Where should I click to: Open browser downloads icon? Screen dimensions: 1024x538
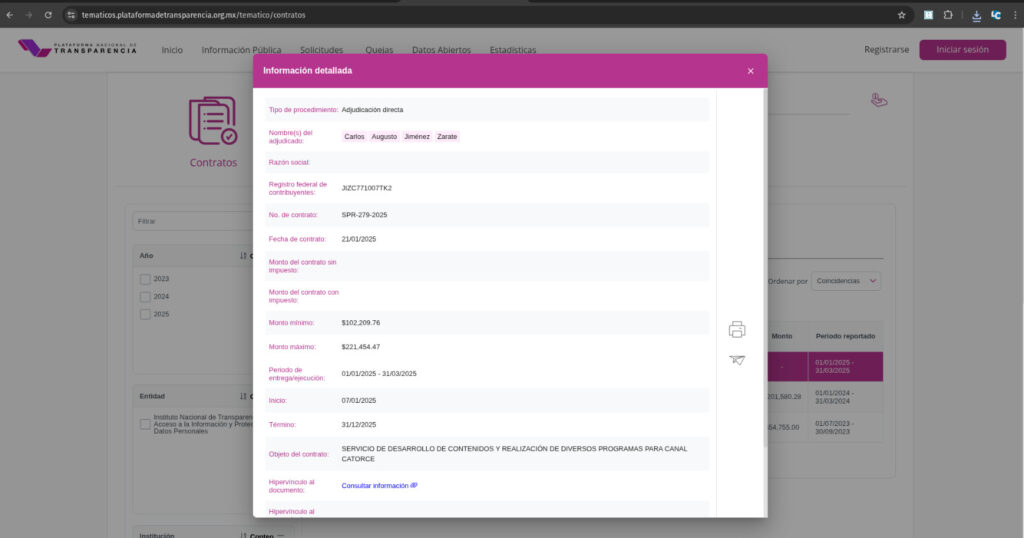[976, 16]
